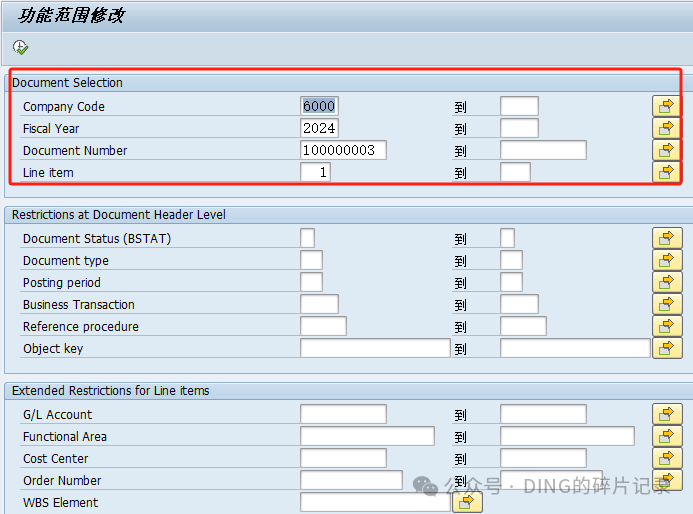693x514 pixels.
Task: Click the Company Code upper limit field
Action: (x=519, y=106)
